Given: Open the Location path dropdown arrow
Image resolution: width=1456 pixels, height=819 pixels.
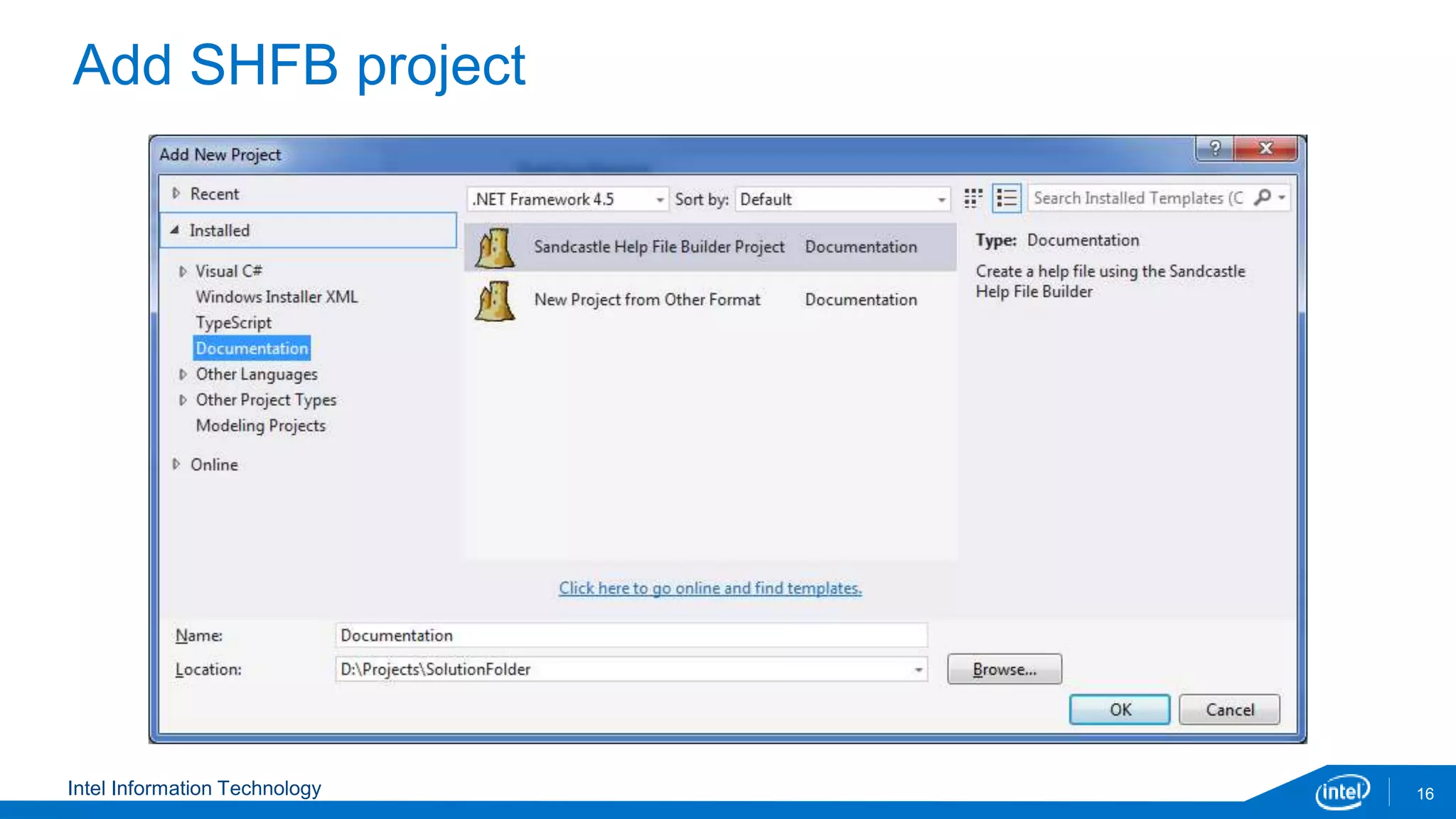Looking at the screenshot, I should (919, 670).
